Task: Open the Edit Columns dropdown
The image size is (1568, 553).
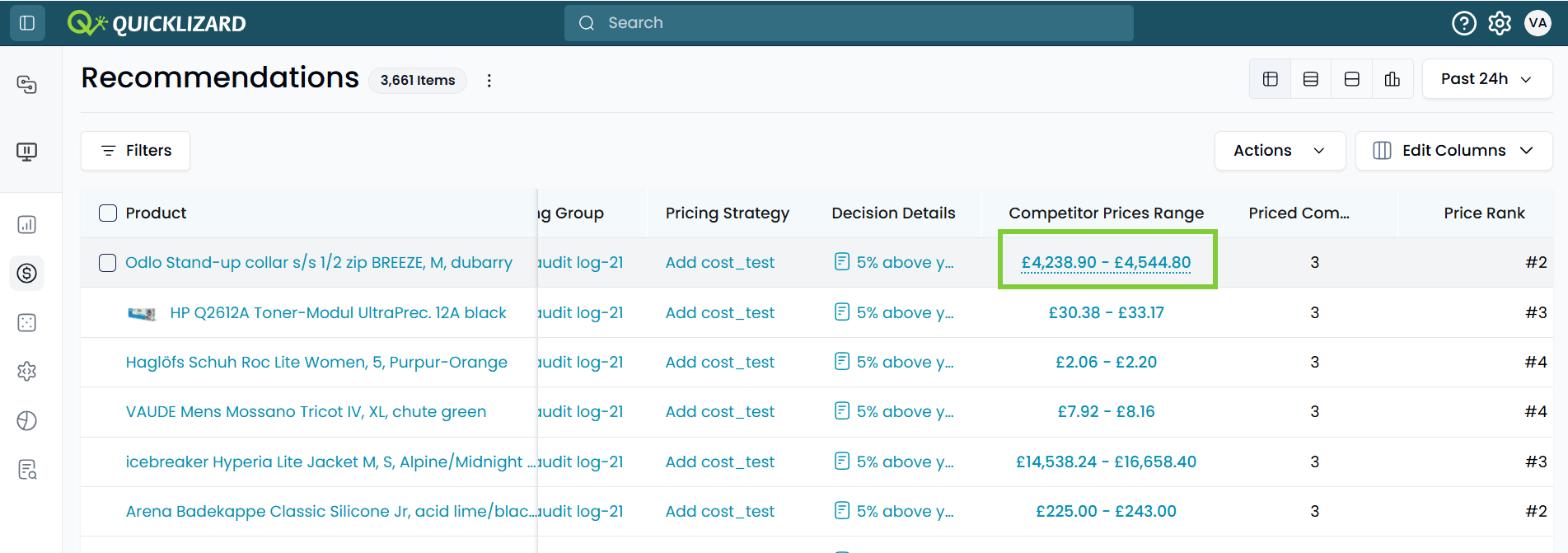Action: tap(1453, 151)
